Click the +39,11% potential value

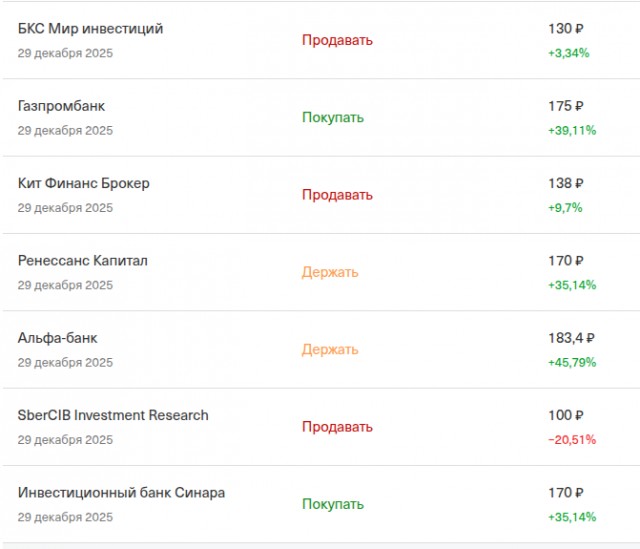[572, 131]
